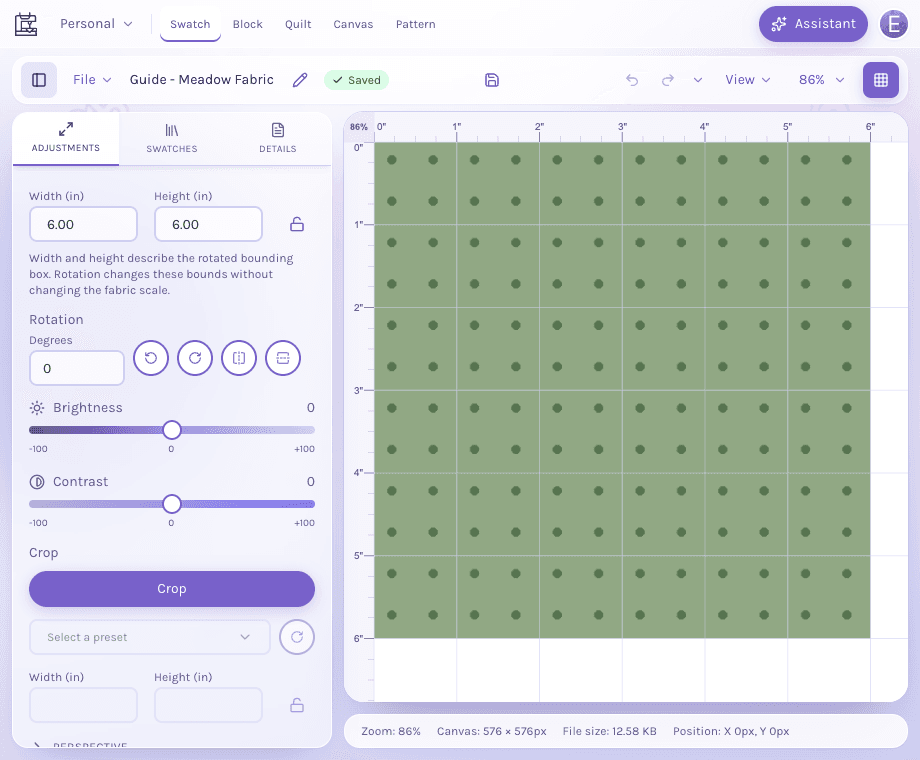The height and width of the screenshot is (760, 920).
Task: Switch to the Canvas tab
Action: tap(353, 25)
